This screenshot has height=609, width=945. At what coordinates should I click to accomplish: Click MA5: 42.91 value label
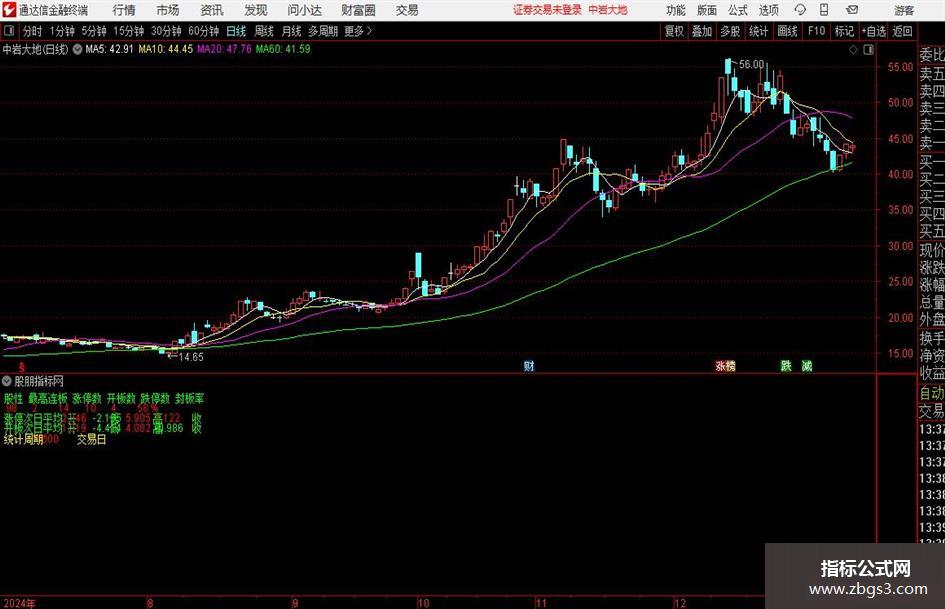(x=109, y=49)
